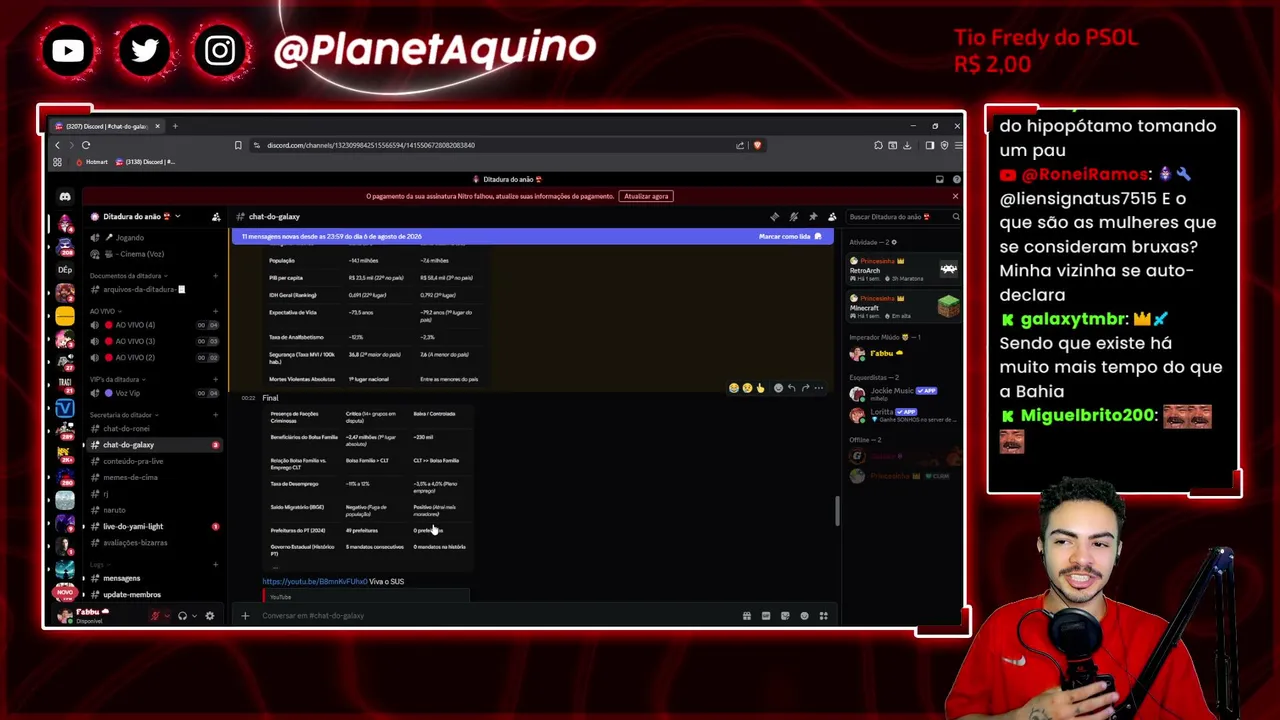Open a new browser tab
The image size is (1280, 720).
tap(175, 126)
